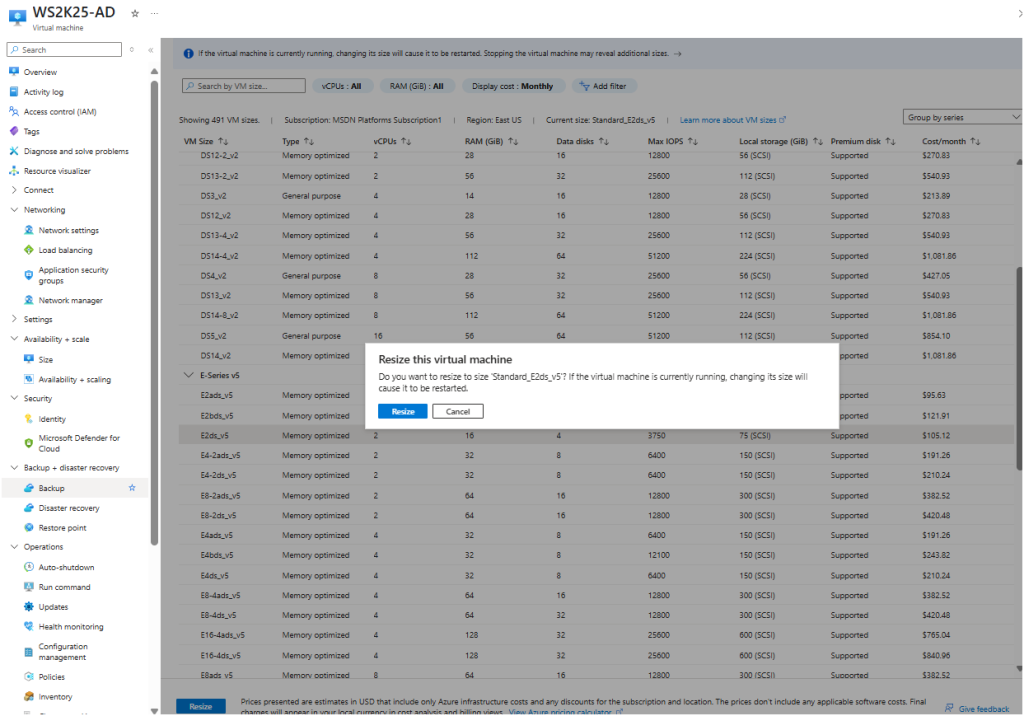This screenshot has height=716, width=1024.
Task: Open Resource visualizer icon
Action: pyautogui.click(x=14, y=171)
